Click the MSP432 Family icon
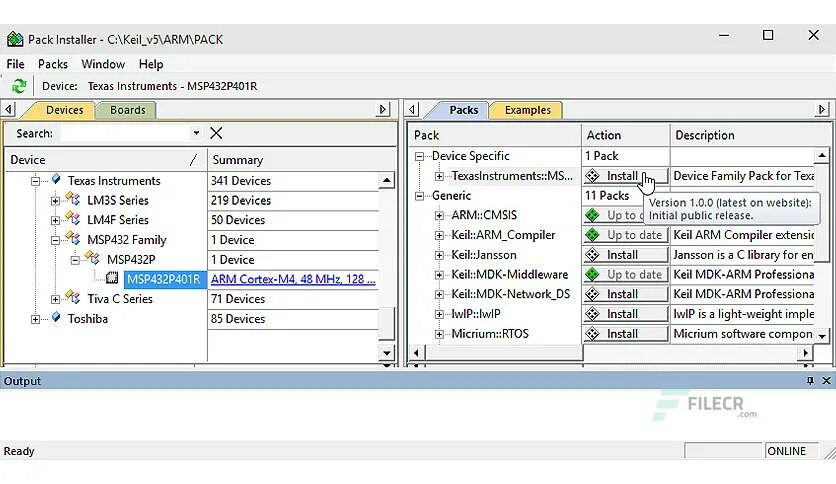Image resolution: width=836 pixels, height=484 pixels. click(73, 239)
